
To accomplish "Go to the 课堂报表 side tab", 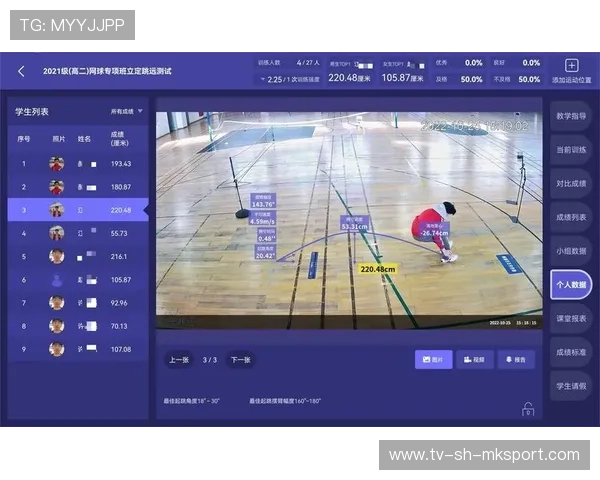I will (571, 318).
